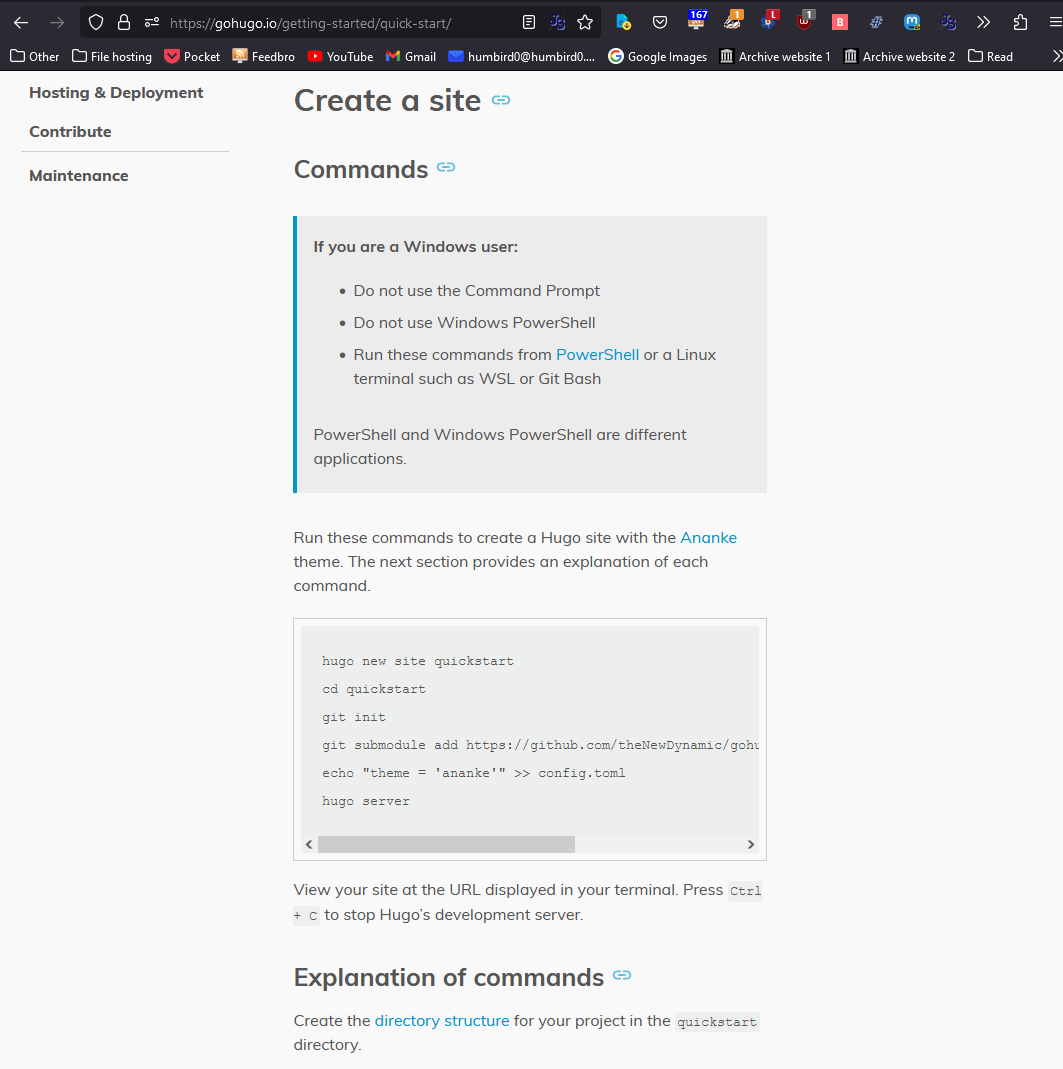Click the extension icon with 167 badge
1063x1069 pixels.
(x=697, y=22)
